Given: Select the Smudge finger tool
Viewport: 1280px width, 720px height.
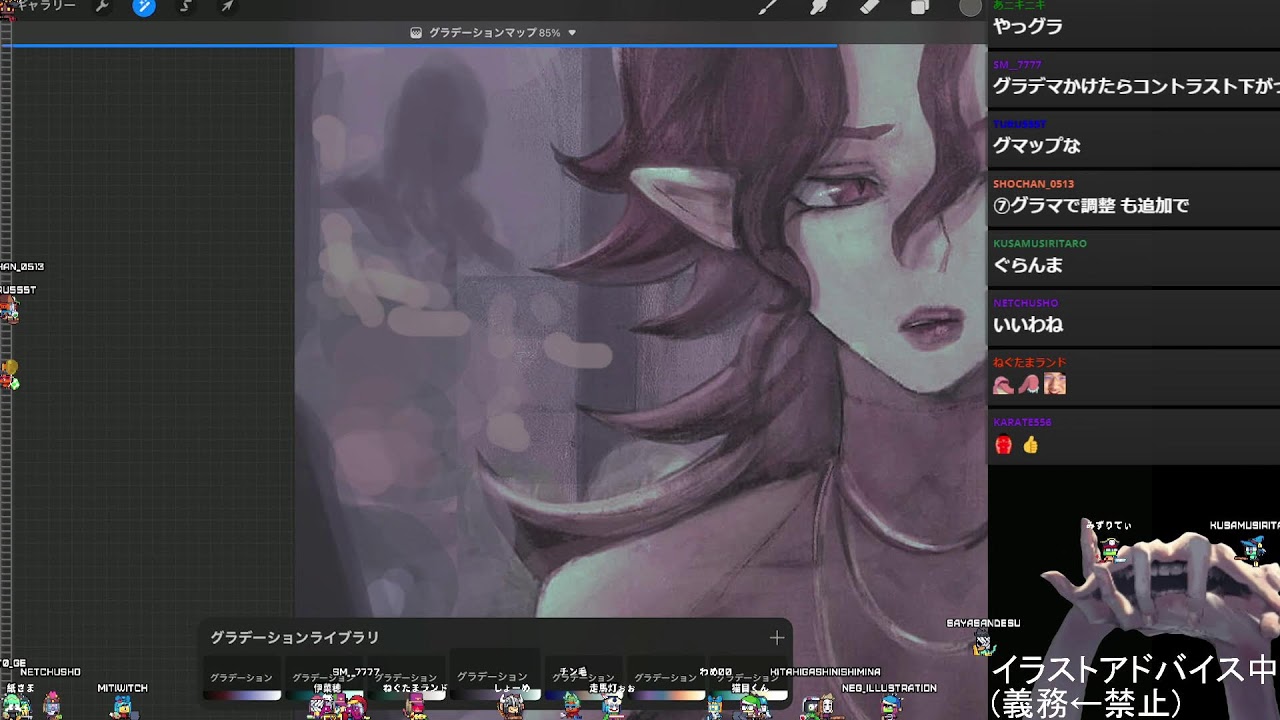Looking at the screenshot, I should tap(818, 7).
